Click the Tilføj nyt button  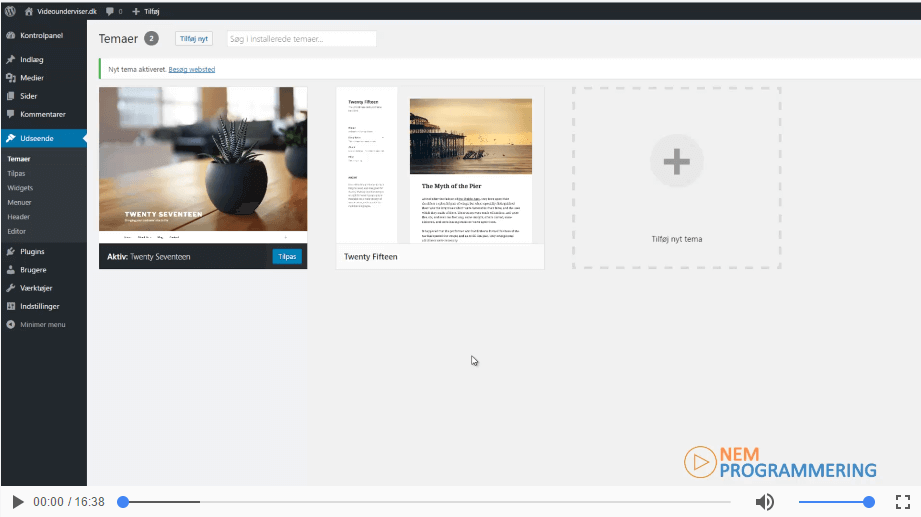194,39
